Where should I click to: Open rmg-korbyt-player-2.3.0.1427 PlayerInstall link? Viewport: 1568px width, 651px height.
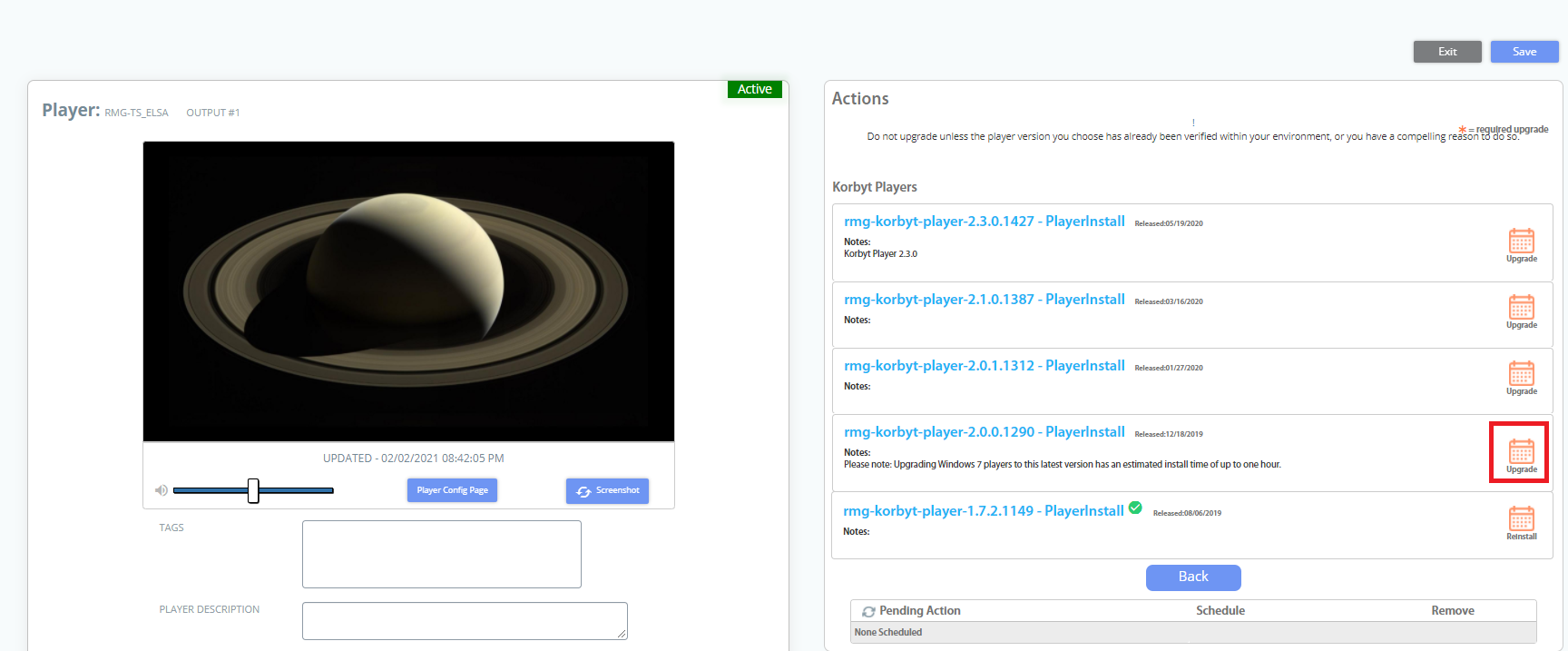[x=985, y=222]
